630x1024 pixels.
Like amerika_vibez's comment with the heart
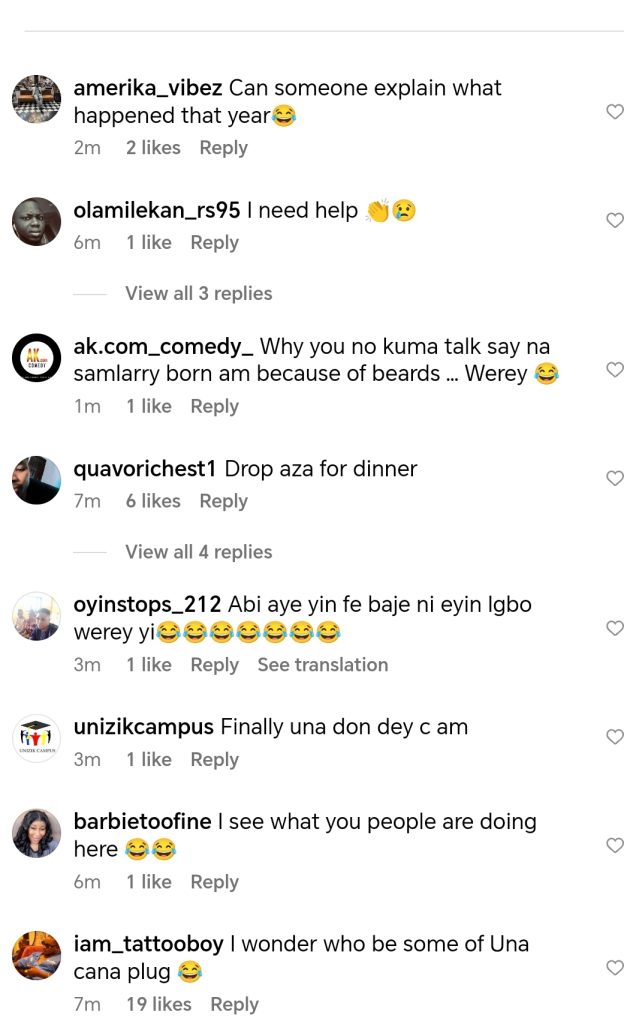coord(615,112)
